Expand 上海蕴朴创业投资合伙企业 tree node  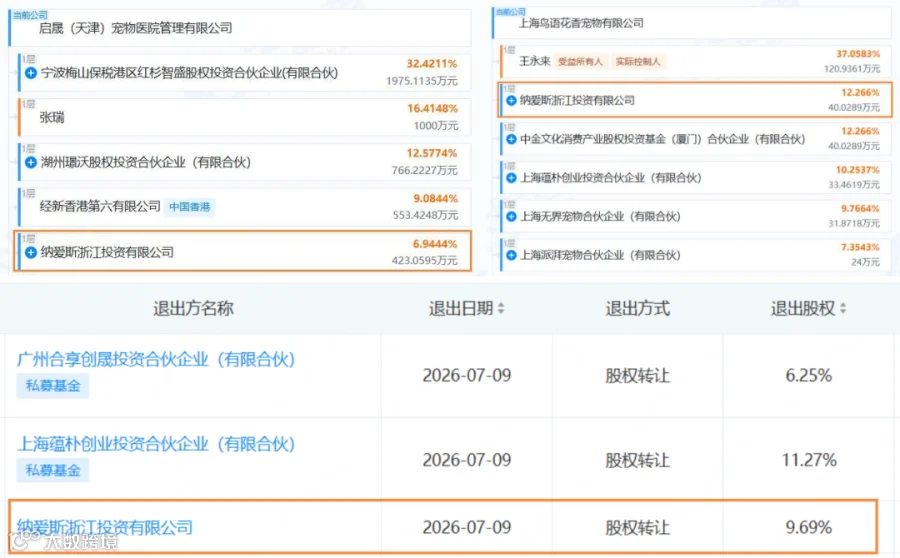click(x=511, y=178)
